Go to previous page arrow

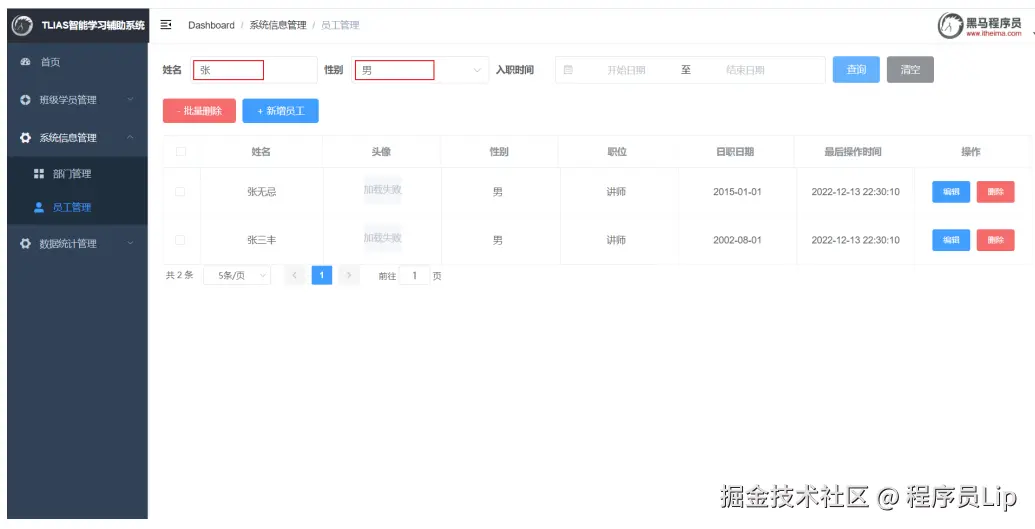(x=294, y=275)
